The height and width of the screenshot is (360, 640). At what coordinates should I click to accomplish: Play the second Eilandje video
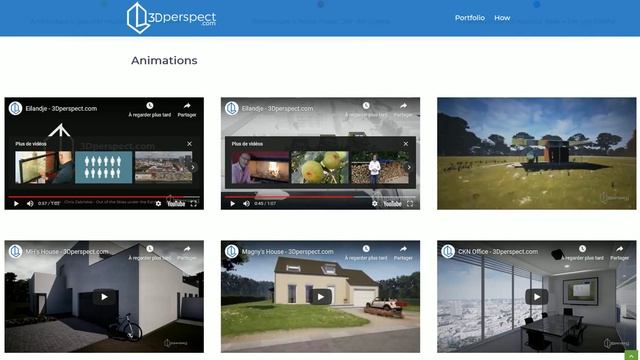pyautogui.click(x=233, y=203)
